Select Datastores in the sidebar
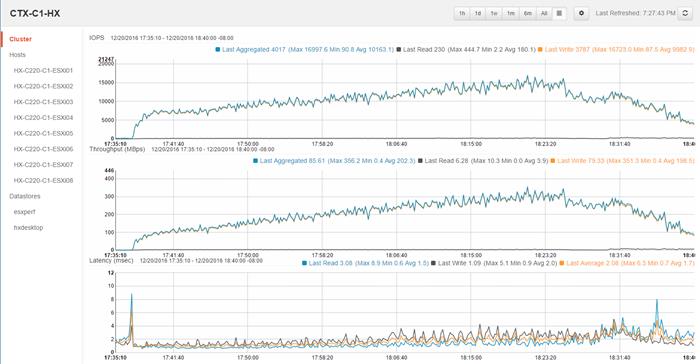This screenshot has height=364, width=700. [25, 196]
